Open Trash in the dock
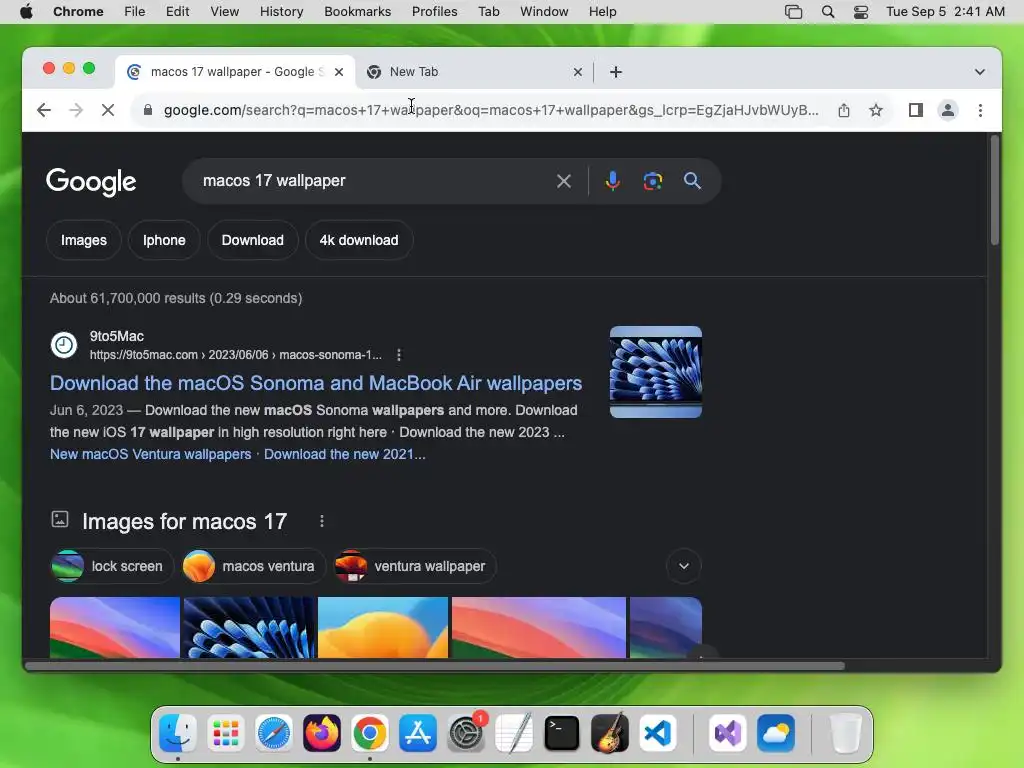This screenshot has height=768, width=1024. click(x=845, y=733)
